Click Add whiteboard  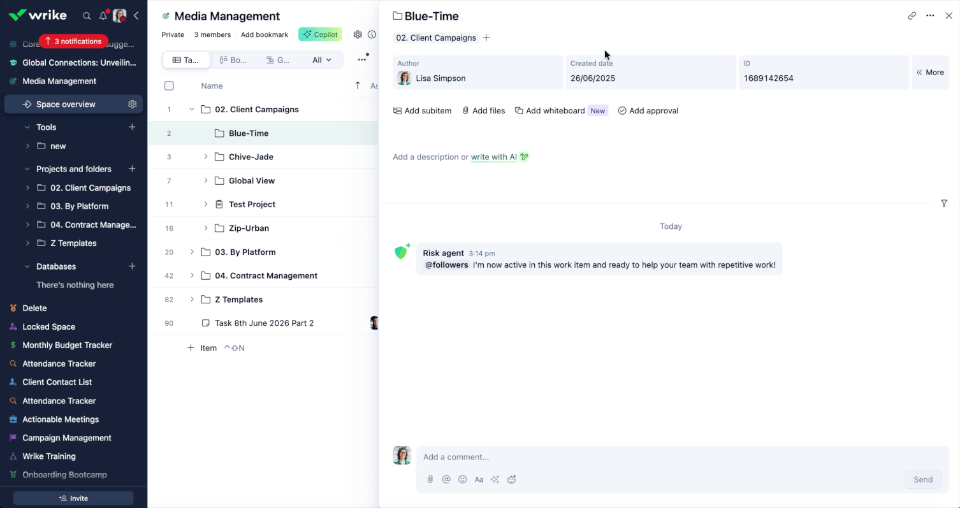pos(550,111)
